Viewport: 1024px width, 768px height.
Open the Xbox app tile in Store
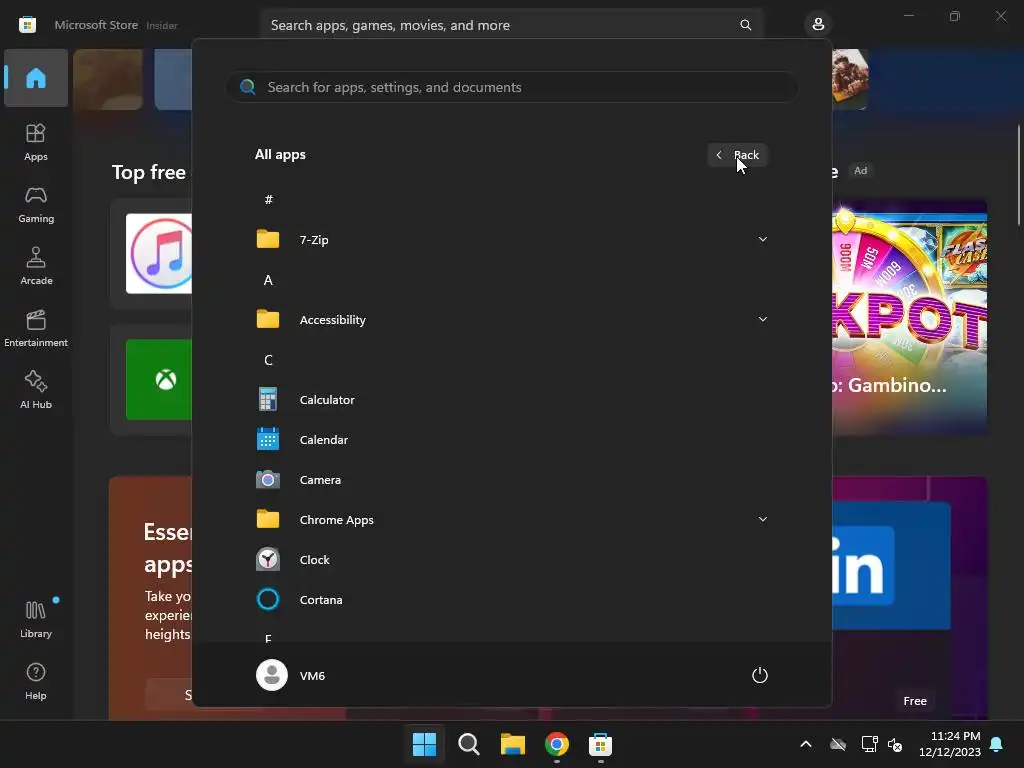pyautogui.click(x=159, y=379)
